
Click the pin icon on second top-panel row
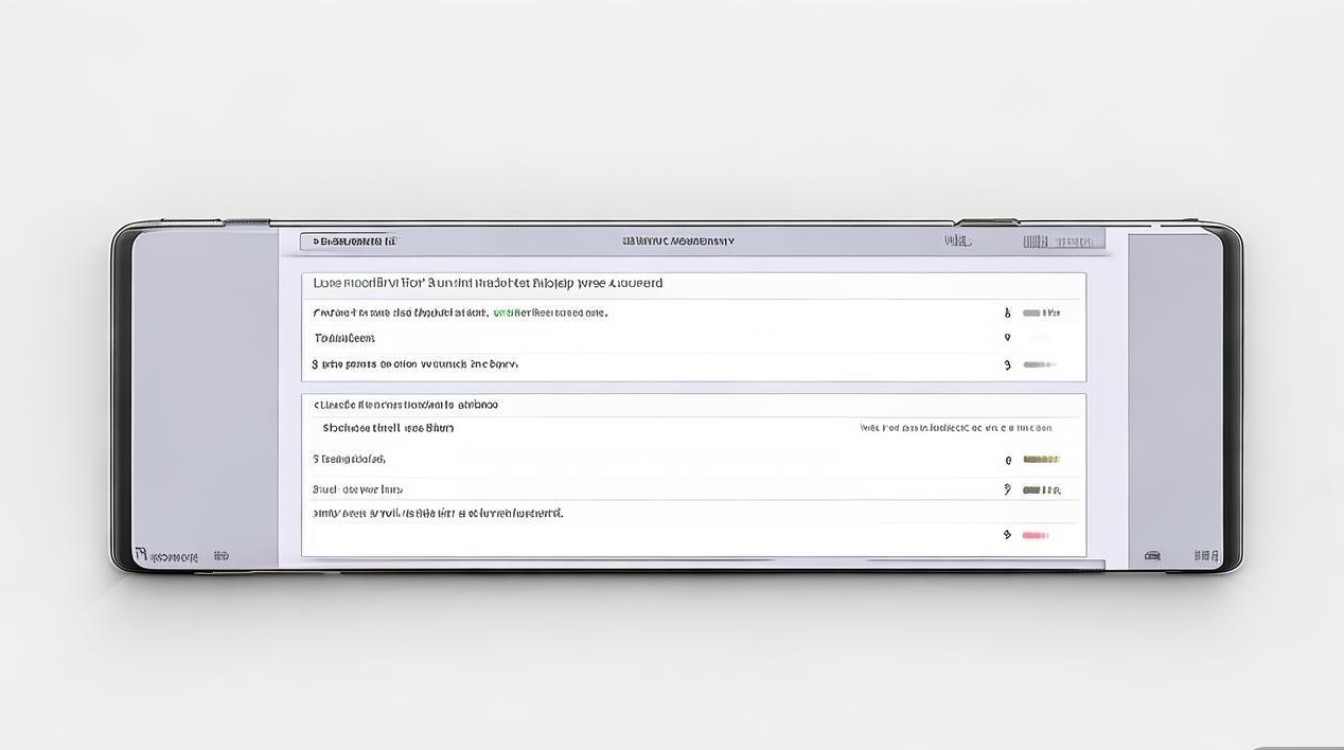(x=1007, y=338)
